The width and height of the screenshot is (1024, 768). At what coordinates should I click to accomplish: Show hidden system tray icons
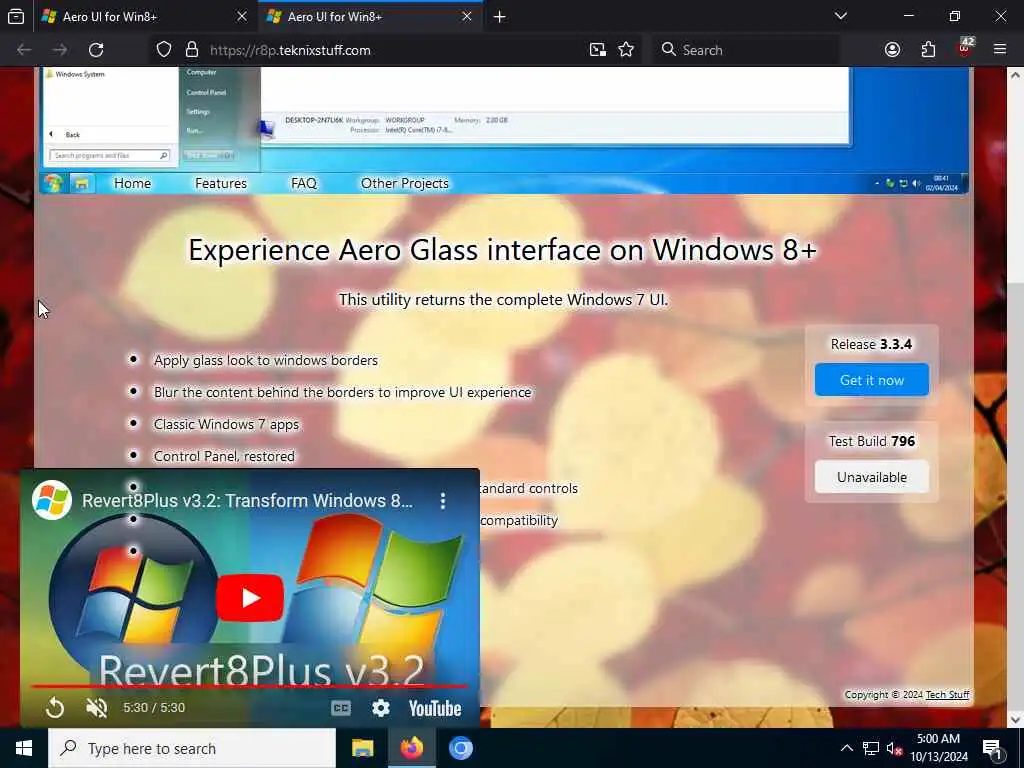pyautogui.click(x=846, y=748)
